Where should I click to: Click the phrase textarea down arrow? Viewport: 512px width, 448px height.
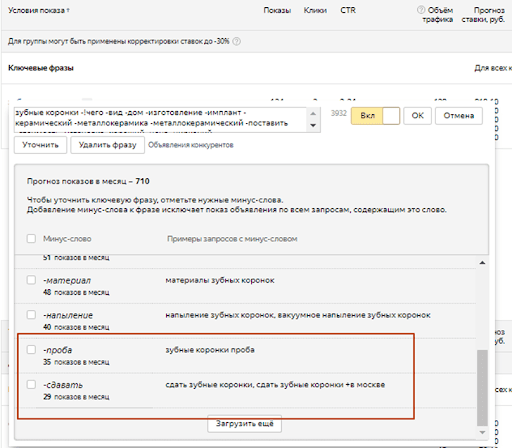click(313, 125)
